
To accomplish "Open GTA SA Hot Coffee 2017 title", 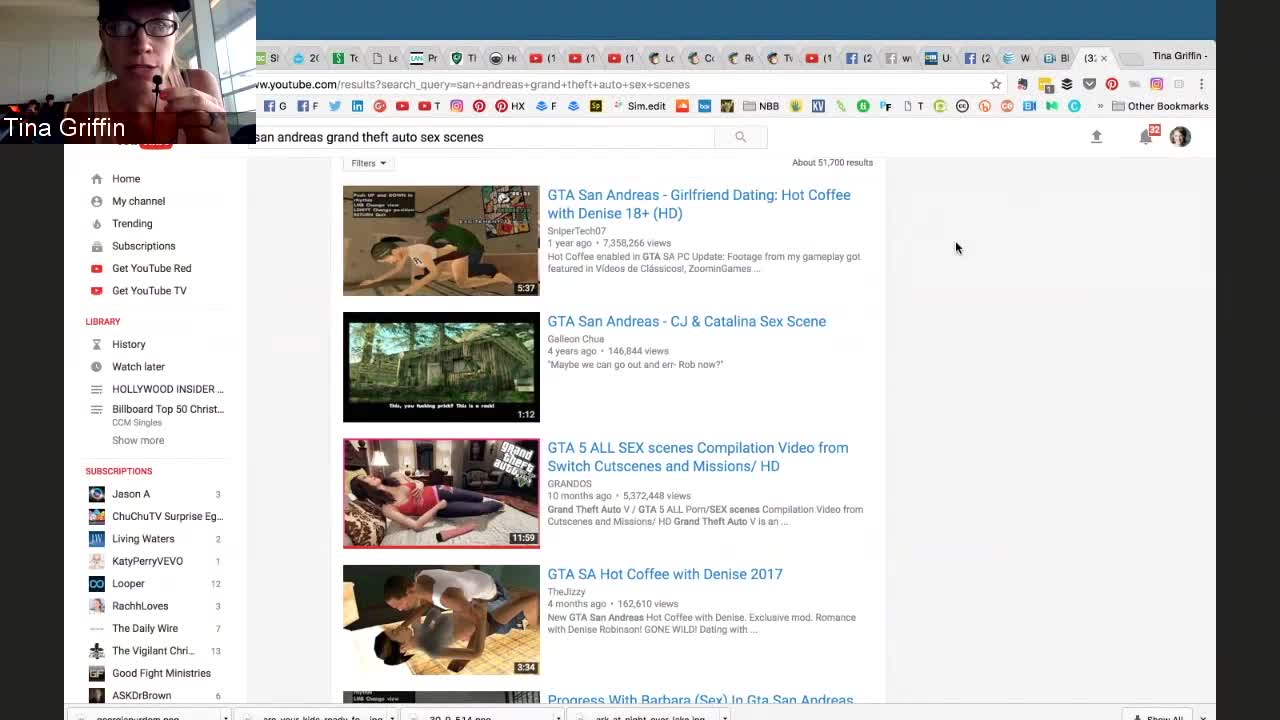I will (665, 574).
